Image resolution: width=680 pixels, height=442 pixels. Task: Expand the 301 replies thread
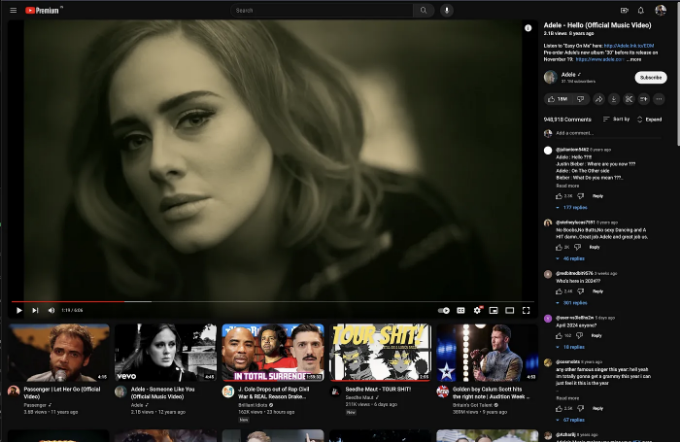pyautogui.click(x=572, y=303)
